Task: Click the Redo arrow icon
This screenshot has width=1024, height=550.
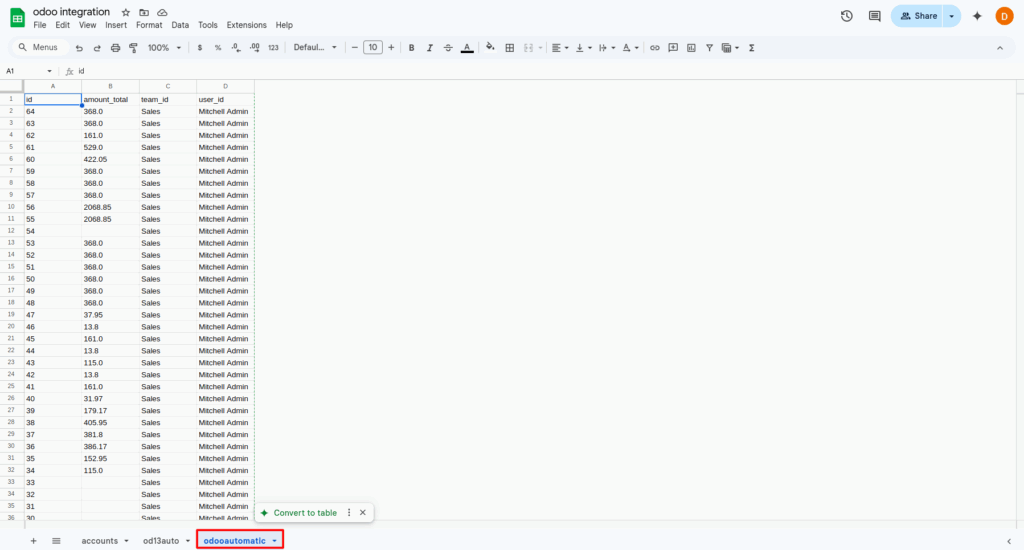Action: click(x=97, y=48)
